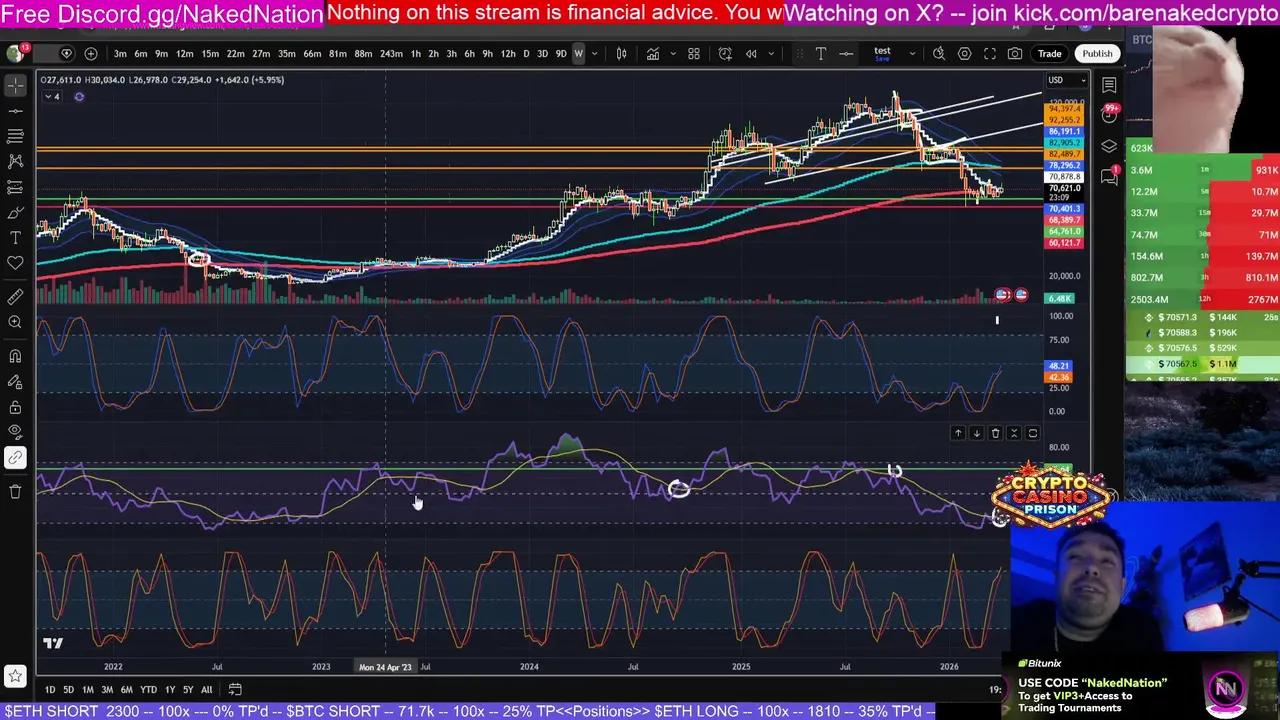Select the crosshair cursor tool
The image size is (1280, 720).
pyautogui.click(x=15, y=85)
